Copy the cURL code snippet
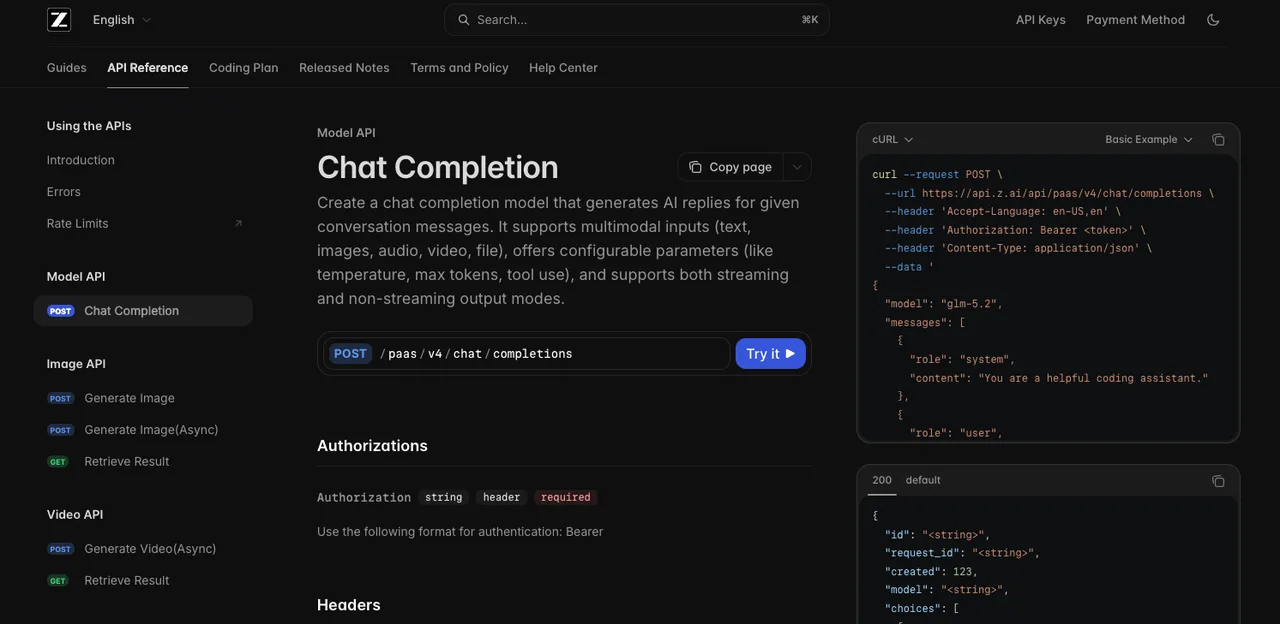1280x624 pixels. pos(1218,140)
